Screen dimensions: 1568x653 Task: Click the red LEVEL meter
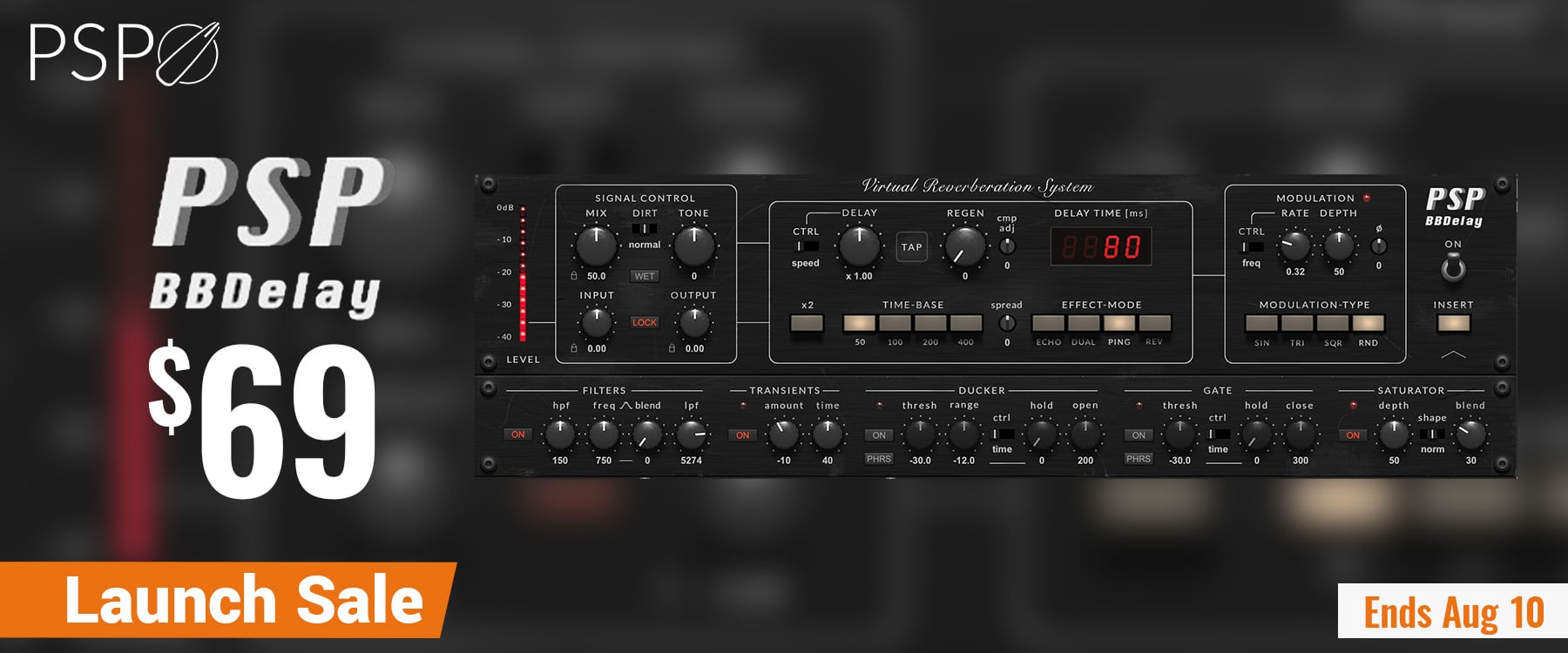[x=523, y=273]
